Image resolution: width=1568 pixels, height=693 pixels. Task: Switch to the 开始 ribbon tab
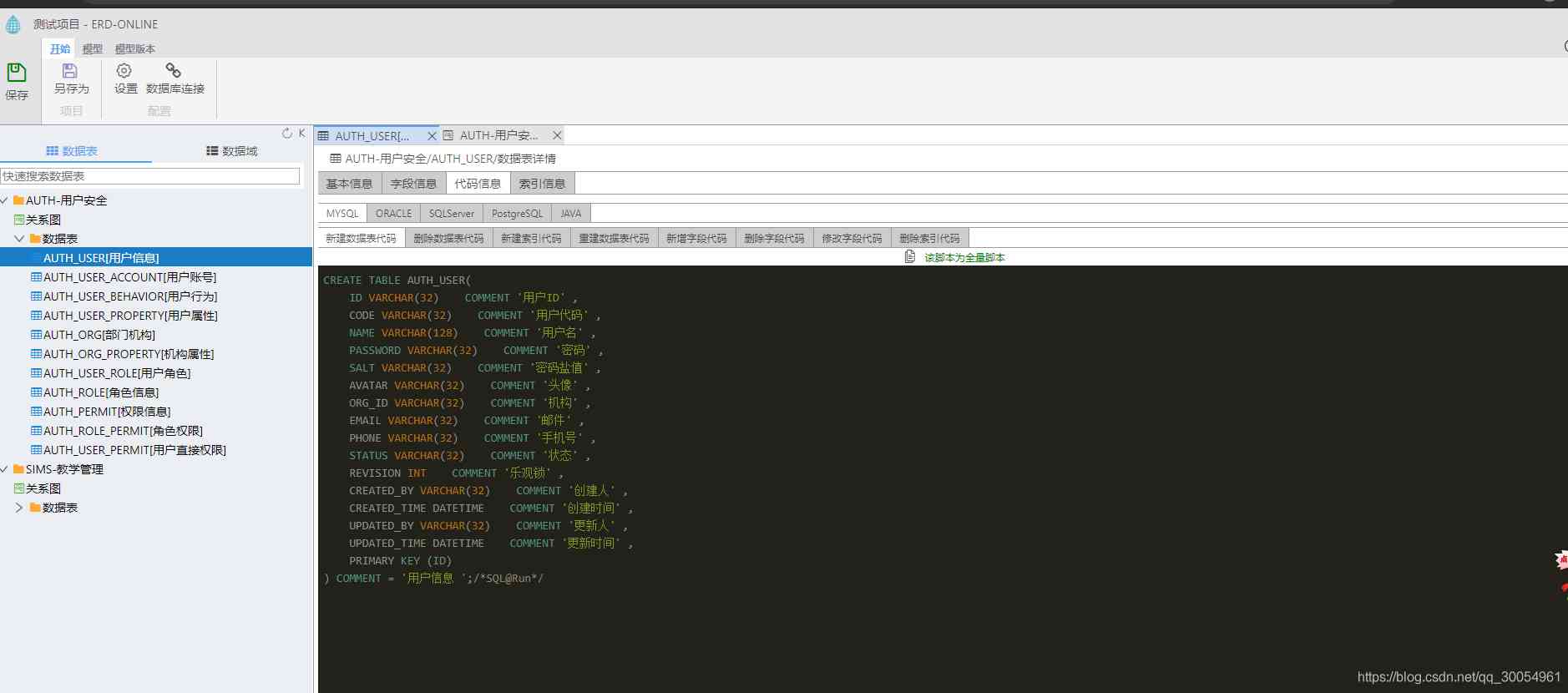pos(60,49)
